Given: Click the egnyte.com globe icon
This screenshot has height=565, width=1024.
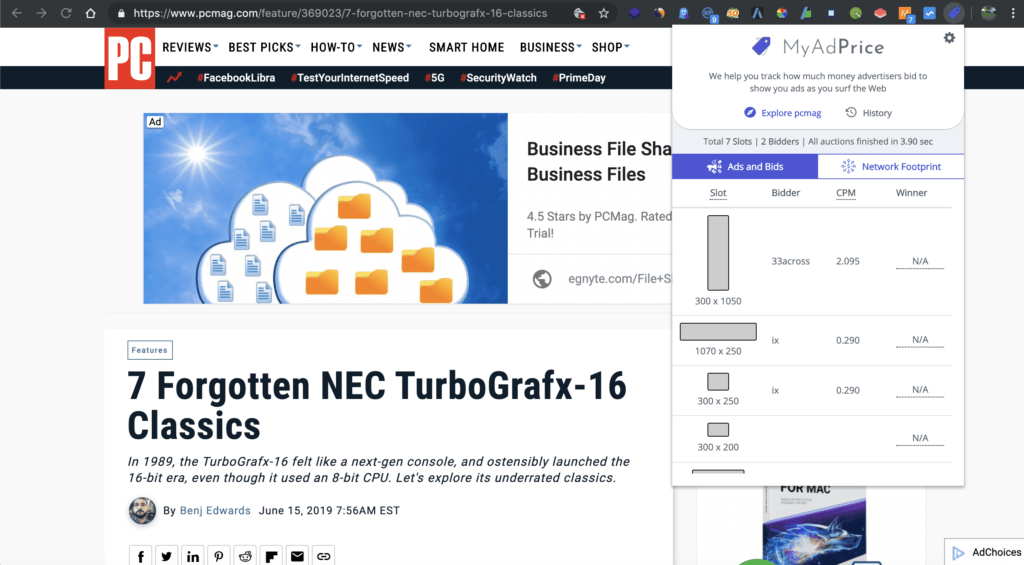Looking at the screenshot, I should 541,279.
